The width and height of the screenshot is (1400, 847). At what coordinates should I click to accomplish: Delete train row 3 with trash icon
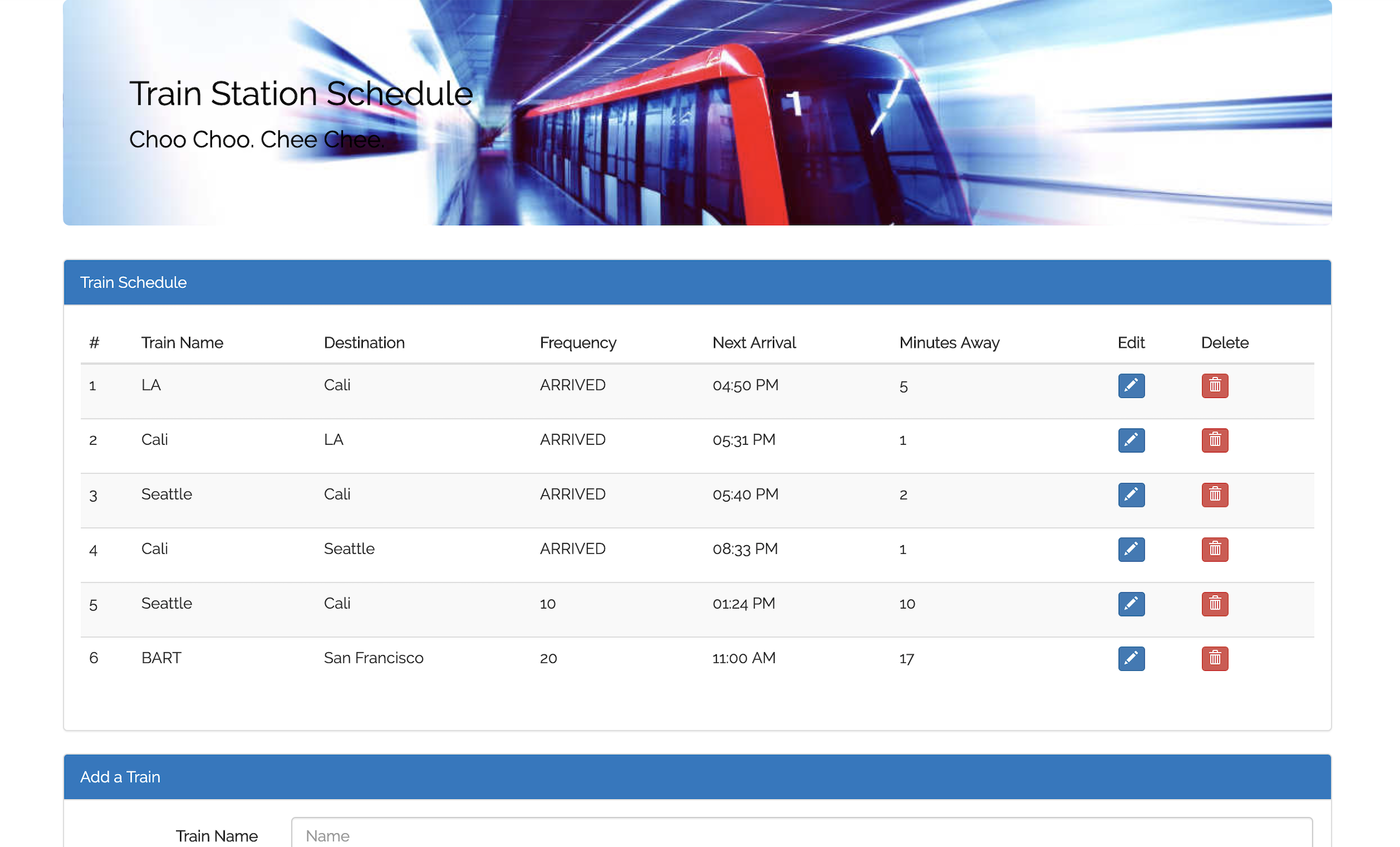click(1214, 495)
